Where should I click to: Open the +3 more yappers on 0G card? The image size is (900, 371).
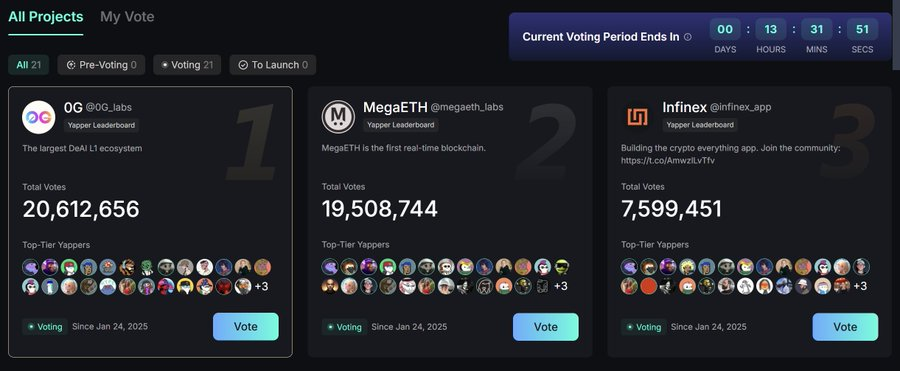[x=261, y=286]
